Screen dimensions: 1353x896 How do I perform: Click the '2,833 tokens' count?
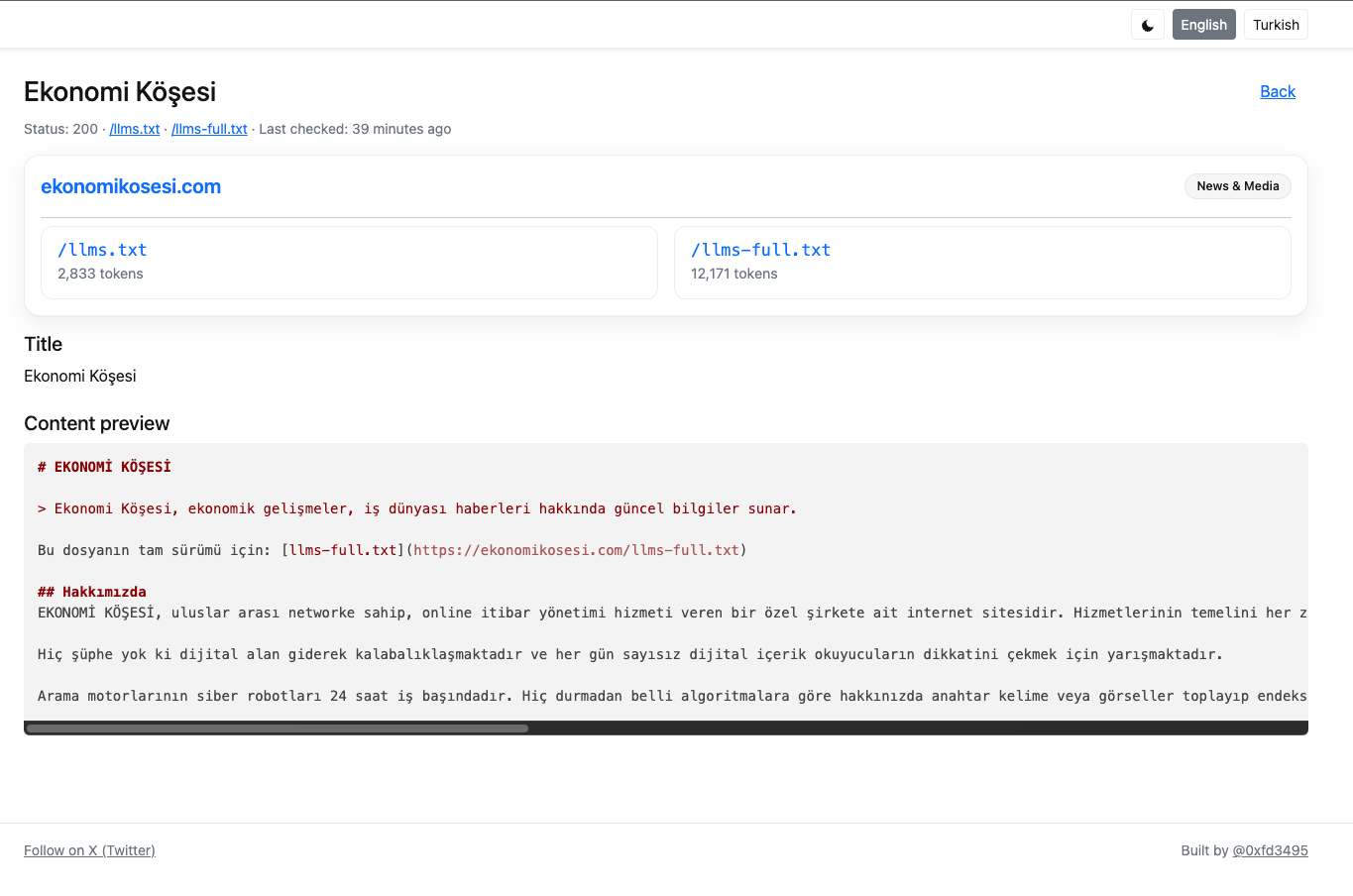coord(100,274)
